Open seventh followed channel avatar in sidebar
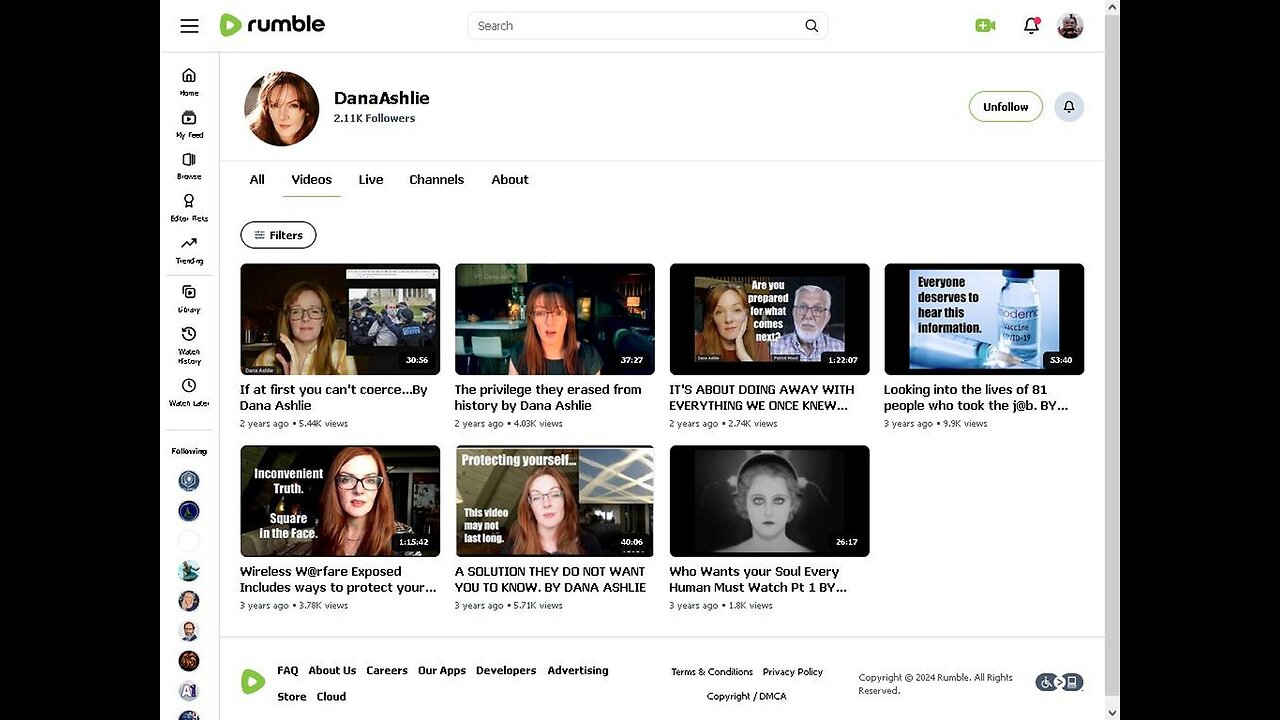This screenshot has width=1280, height=720. [189, 661]
